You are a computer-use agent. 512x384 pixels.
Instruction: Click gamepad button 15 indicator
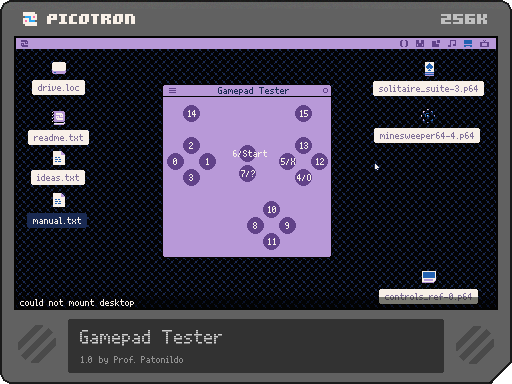pyautogui.click(x=303, y=114)
